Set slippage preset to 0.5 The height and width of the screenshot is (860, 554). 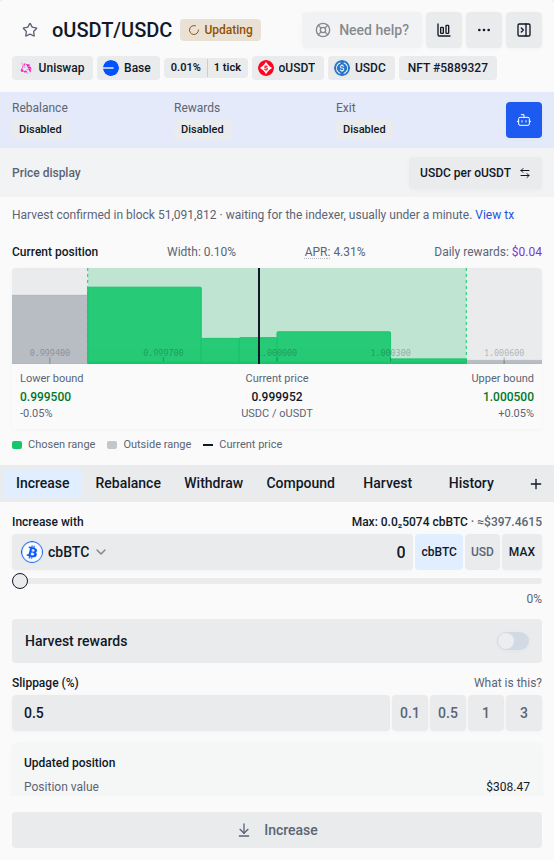(448, 713)
